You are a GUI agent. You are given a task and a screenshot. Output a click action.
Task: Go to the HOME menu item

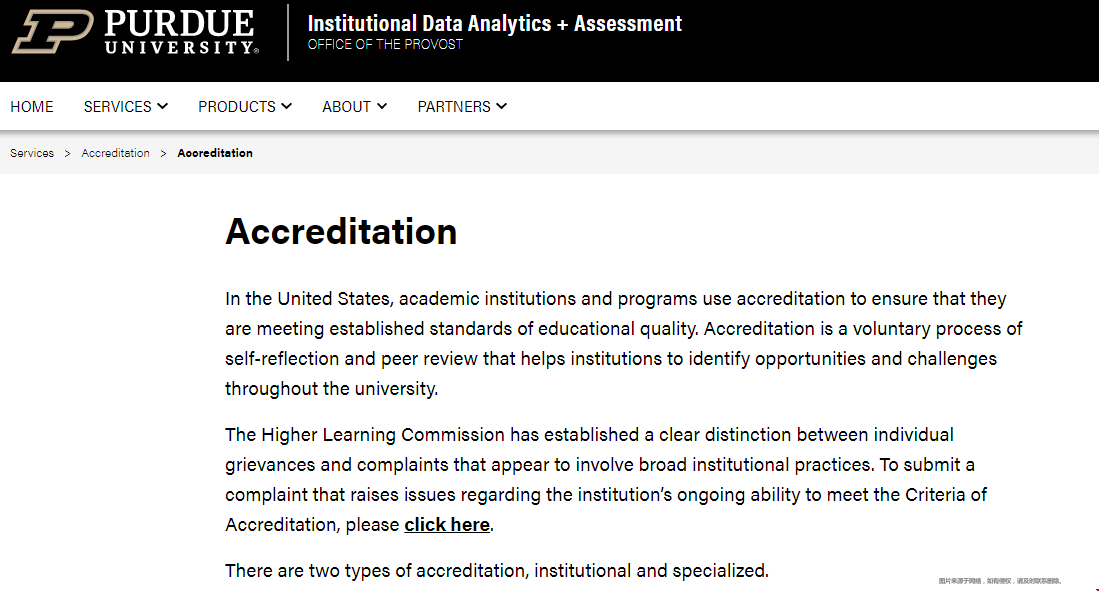(32, 107)
